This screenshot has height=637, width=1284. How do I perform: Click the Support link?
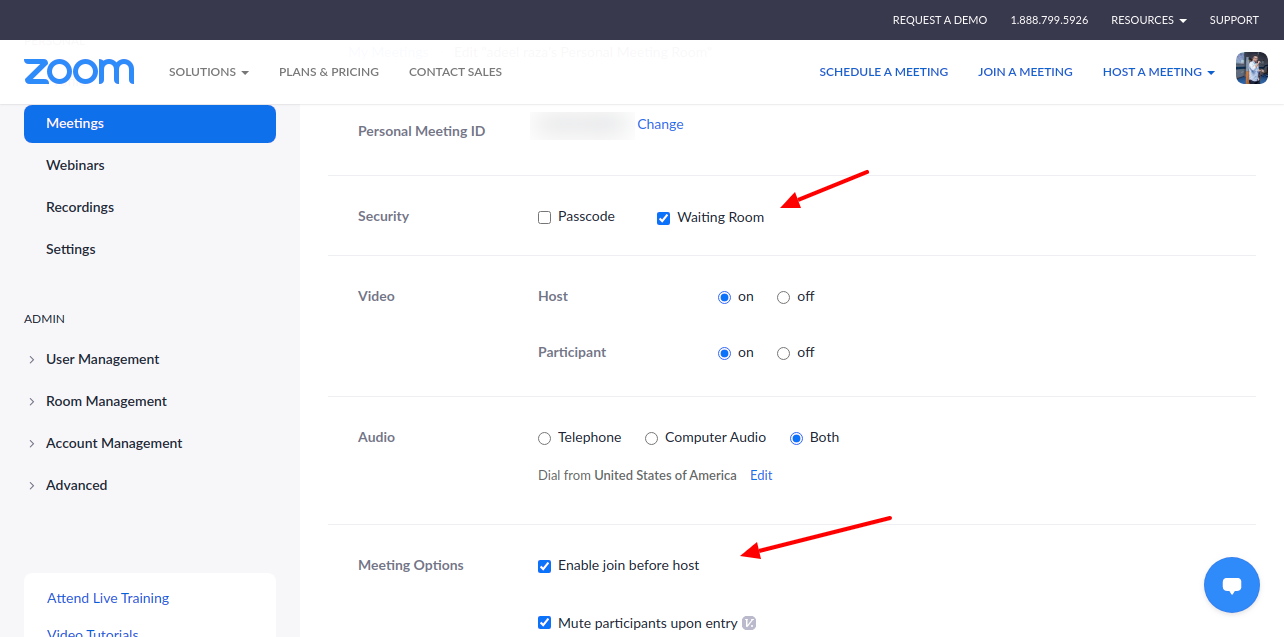pyautogui.click(x=1234, y=20)
